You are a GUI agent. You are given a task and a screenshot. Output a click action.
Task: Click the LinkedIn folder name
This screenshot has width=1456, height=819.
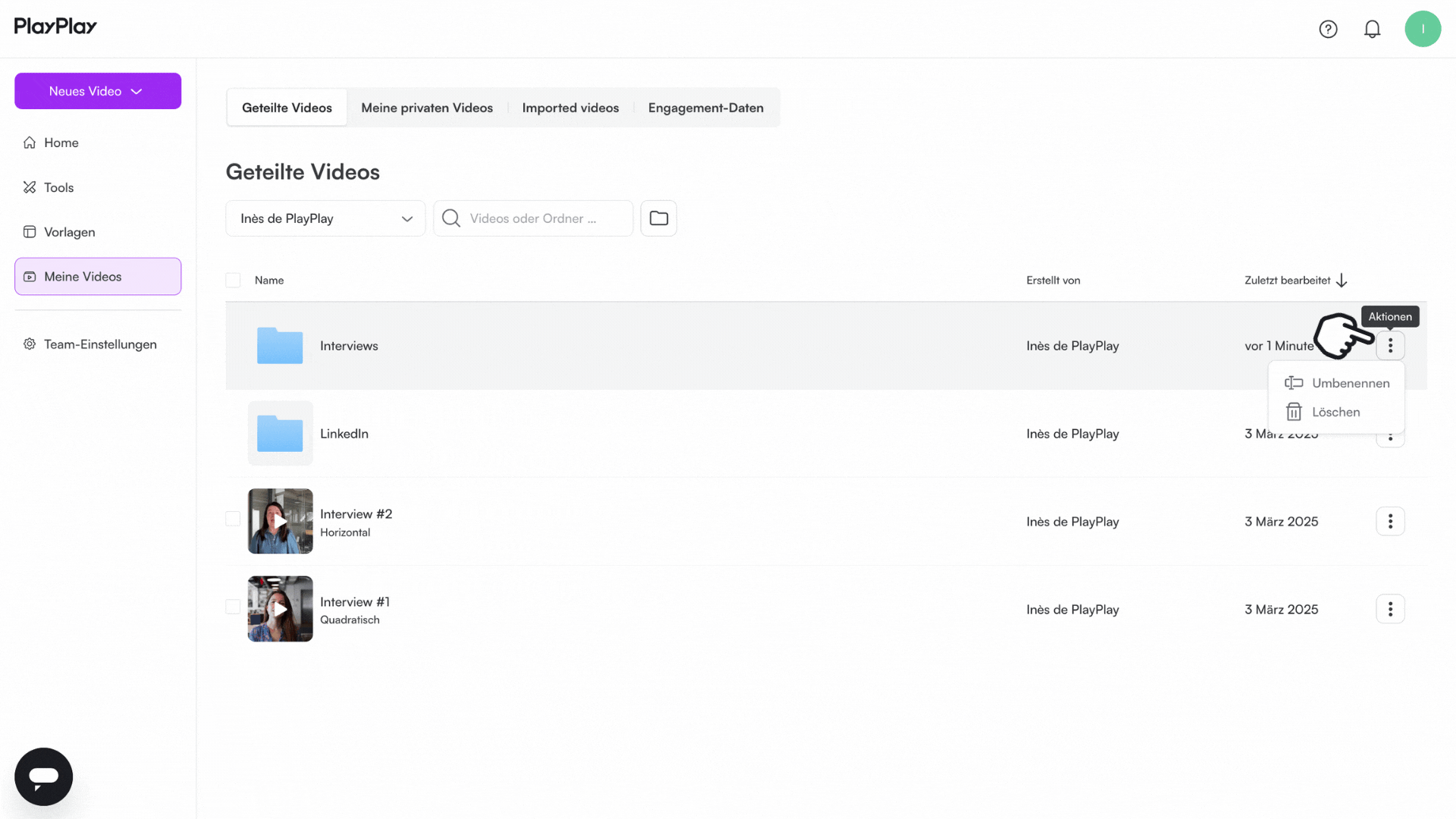(x=344, y=434)
